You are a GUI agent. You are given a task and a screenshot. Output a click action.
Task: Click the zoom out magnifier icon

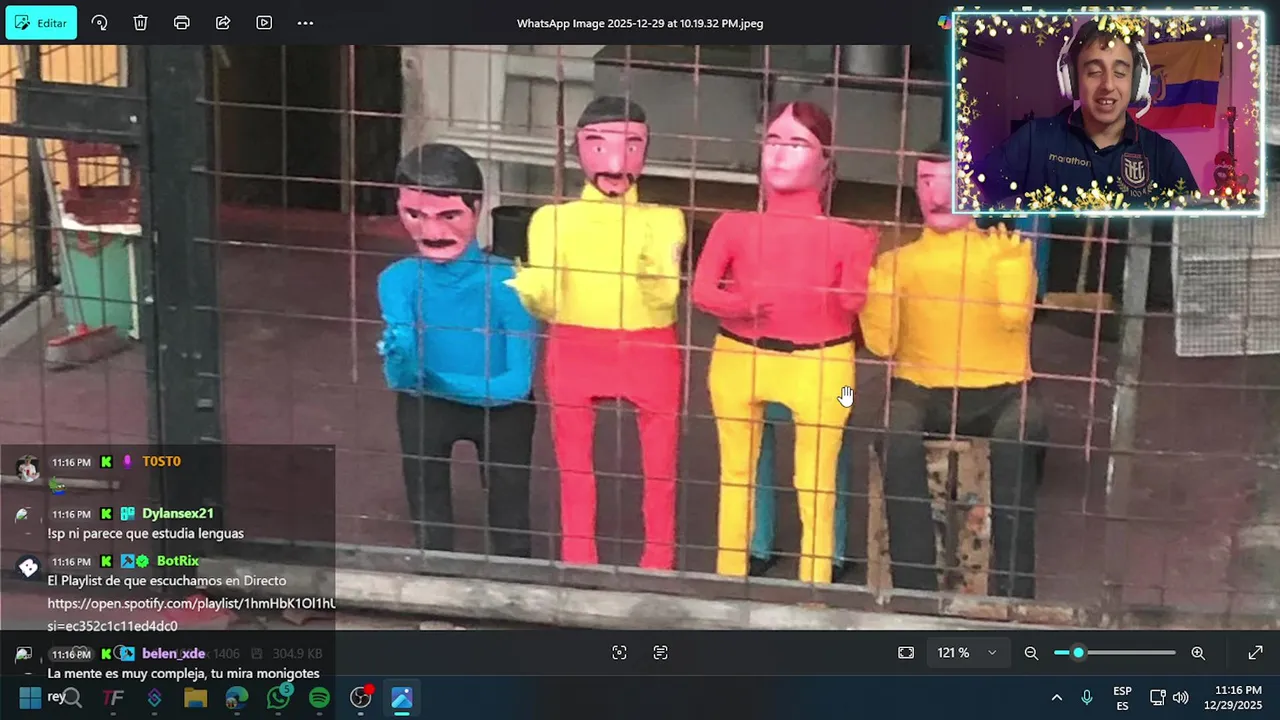pyautogui.click(x=1031, y=653)
